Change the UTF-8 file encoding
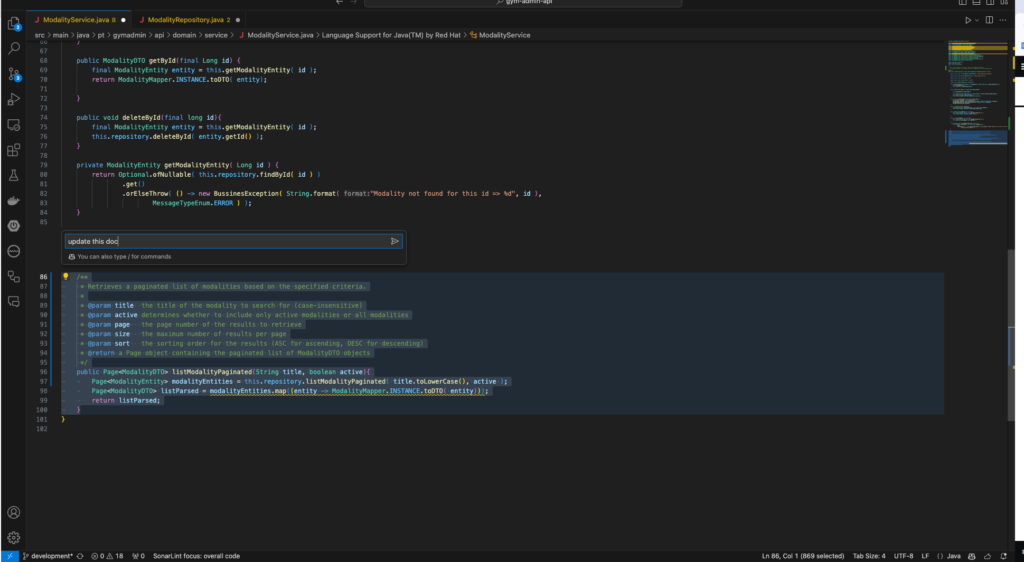The height and width of the screenshot is (562, 1024). (903, 556)
